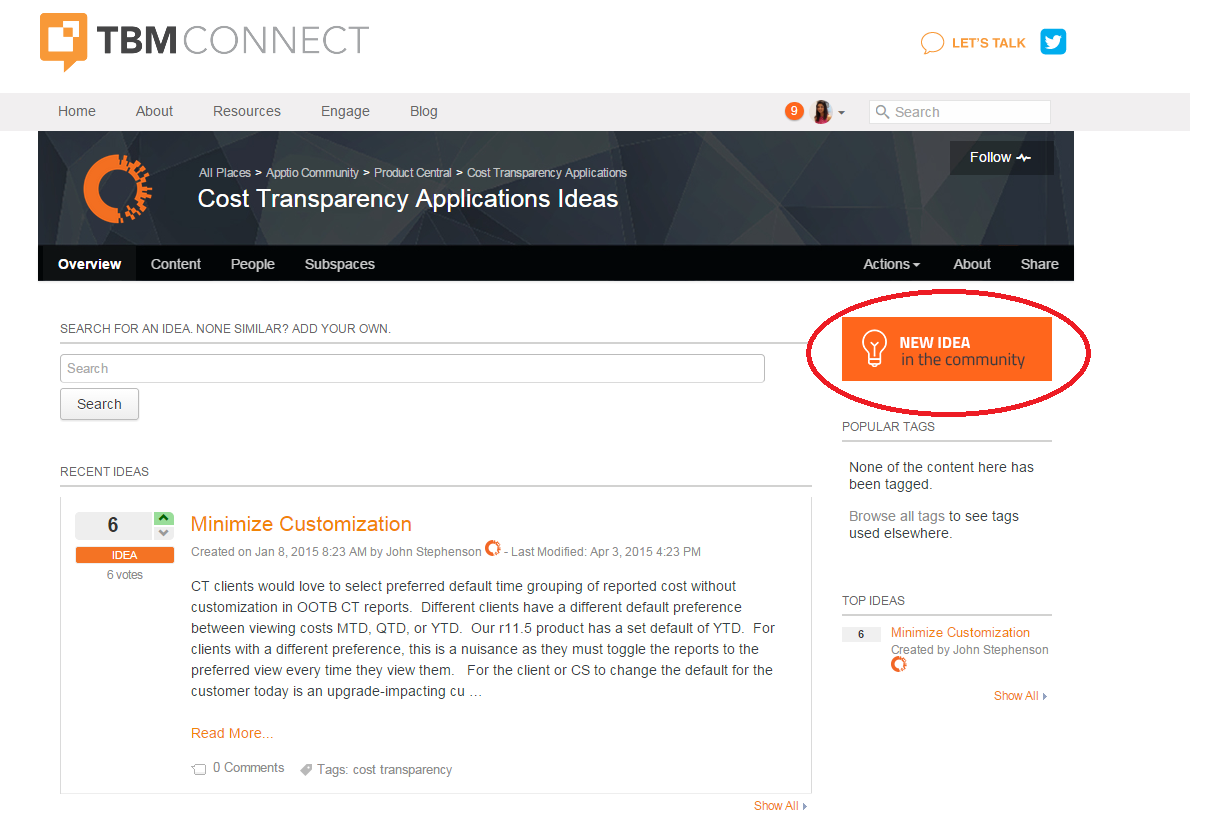The image size is (1210, 816).
Task: Go to the Blog menu item
Action: pyautogui.click(x=424, y=111)
